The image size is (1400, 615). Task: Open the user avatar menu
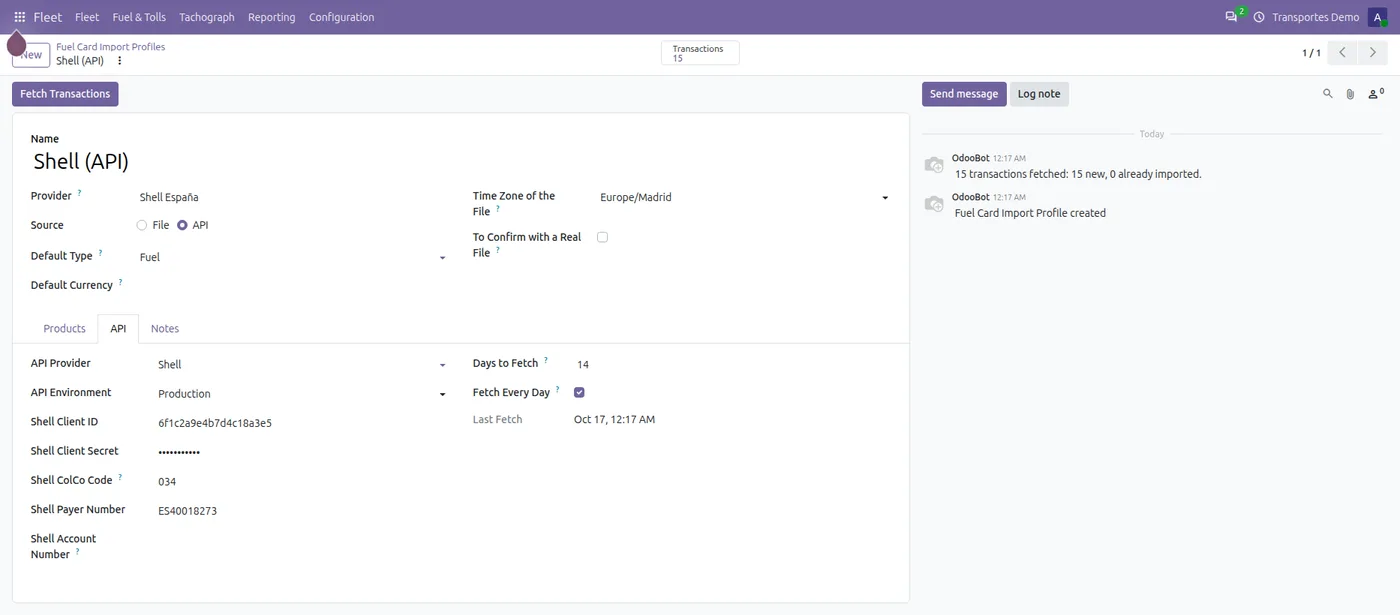(1378, 17)
